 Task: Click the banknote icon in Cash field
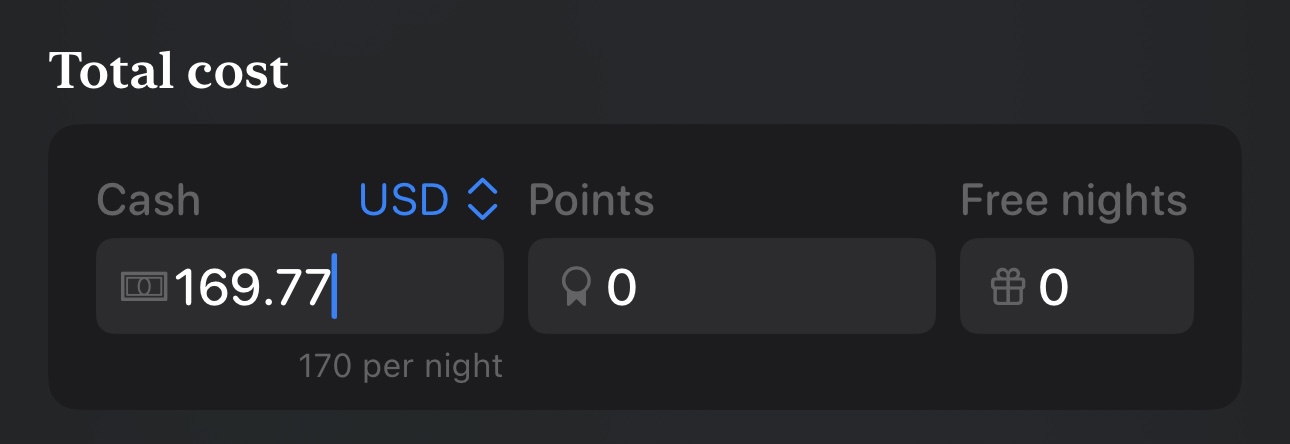(145, 287)
